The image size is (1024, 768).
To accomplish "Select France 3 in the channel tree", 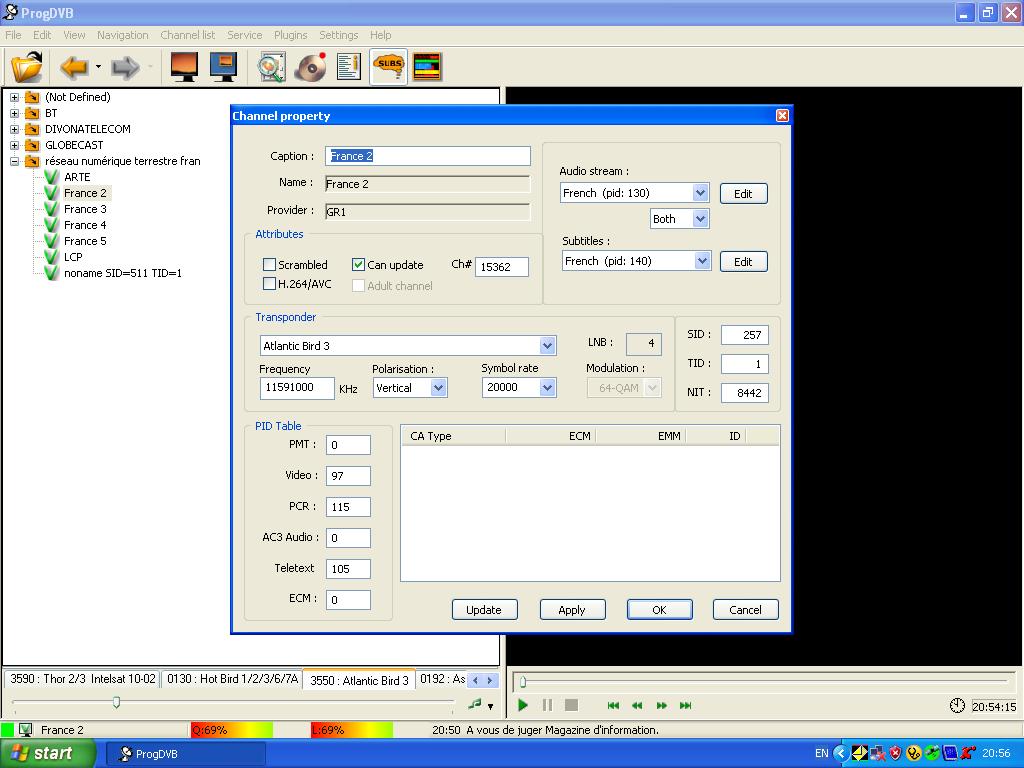I will [85, 209].
